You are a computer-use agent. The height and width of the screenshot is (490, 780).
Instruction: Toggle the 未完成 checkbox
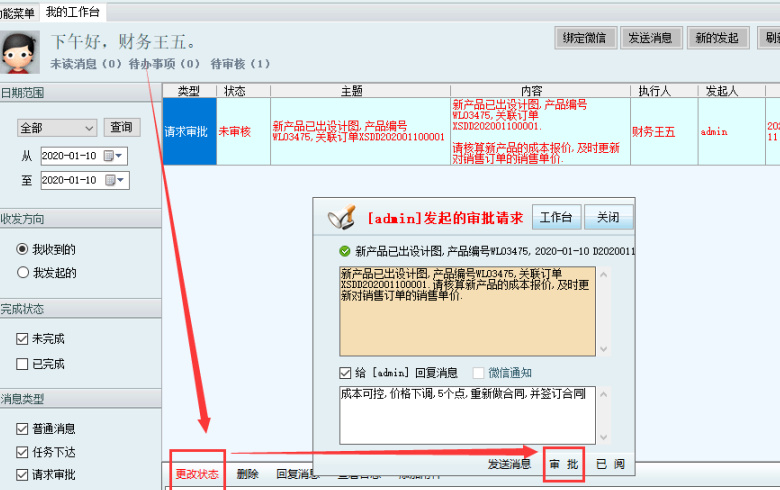[23, 339]
